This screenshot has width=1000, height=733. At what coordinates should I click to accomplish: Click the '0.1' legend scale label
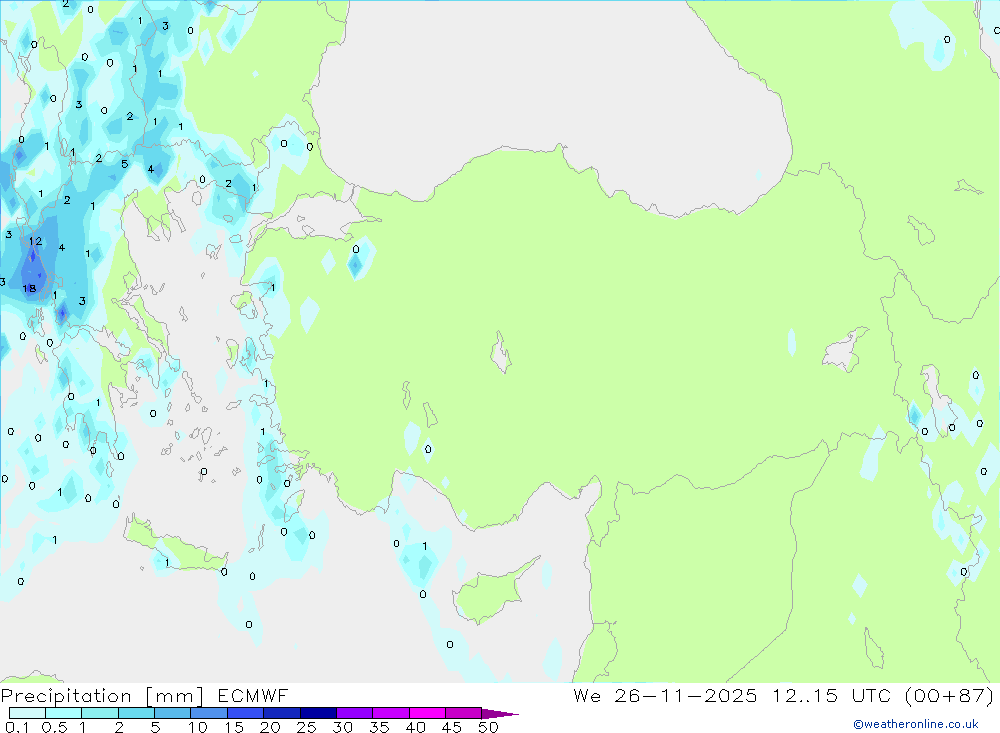(x=17, y=727)
